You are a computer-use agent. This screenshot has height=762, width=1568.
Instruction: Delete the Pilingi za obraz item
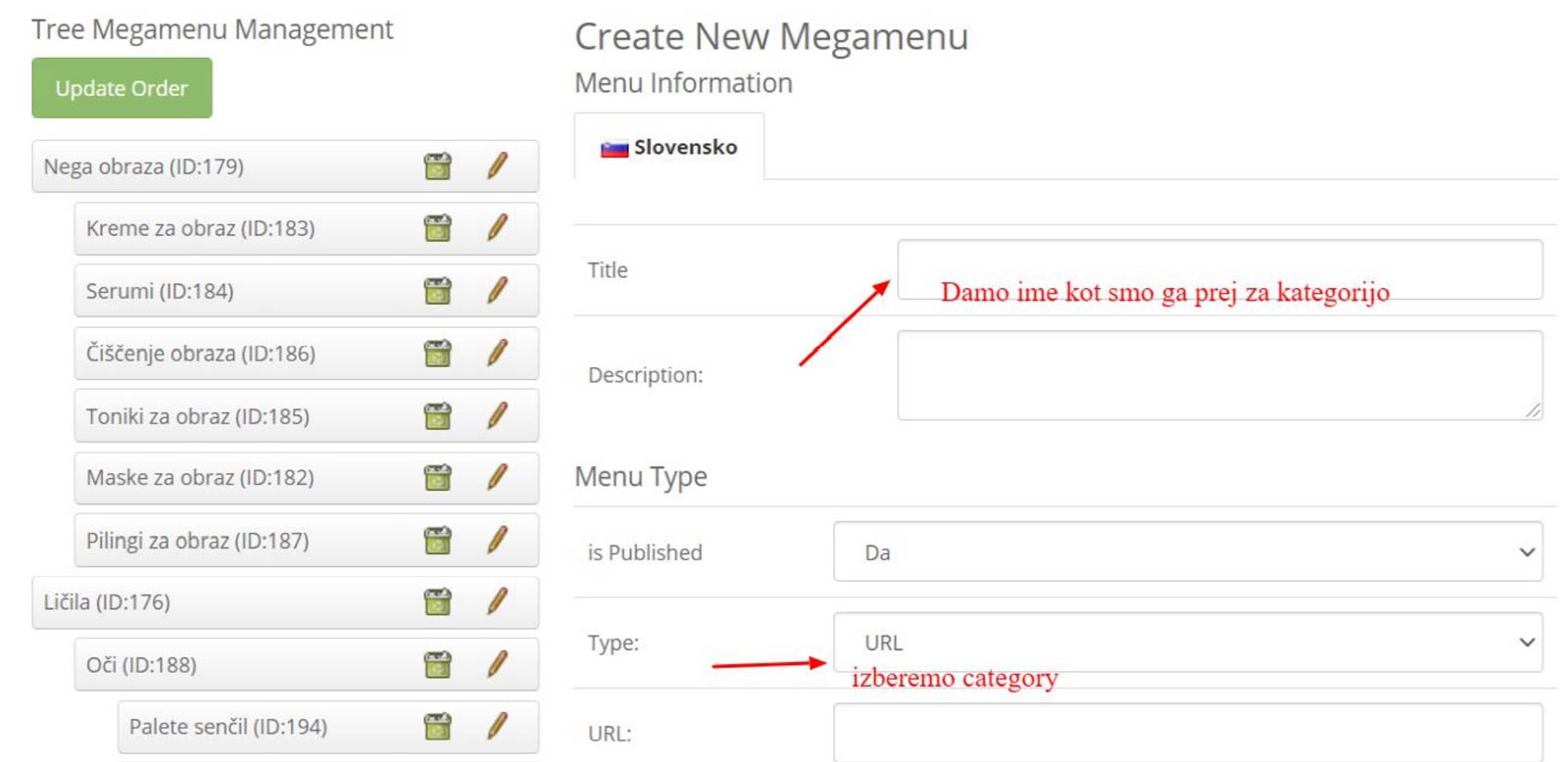click(x=437, y=540)
